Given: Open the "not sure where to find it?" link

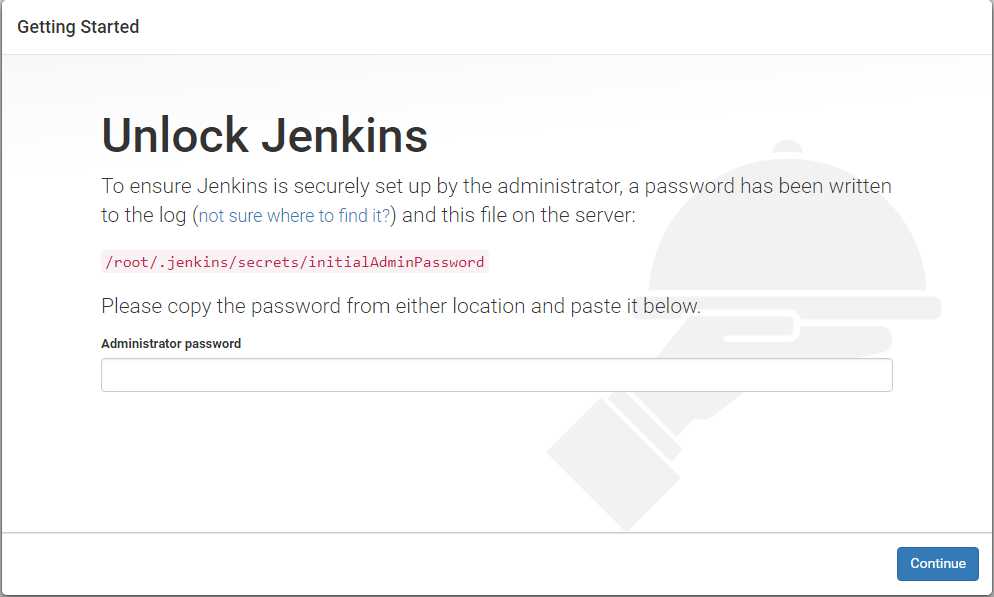Looking at the screenshot, I should 295,215.
